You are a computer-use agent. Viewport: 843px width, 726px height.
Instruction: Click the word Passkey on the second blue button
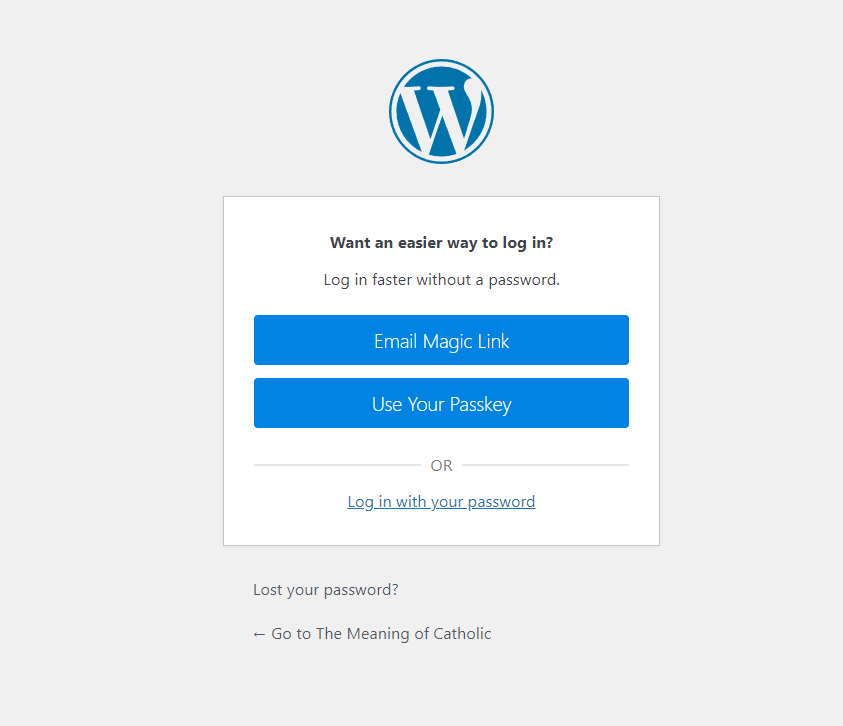(481, 404)
